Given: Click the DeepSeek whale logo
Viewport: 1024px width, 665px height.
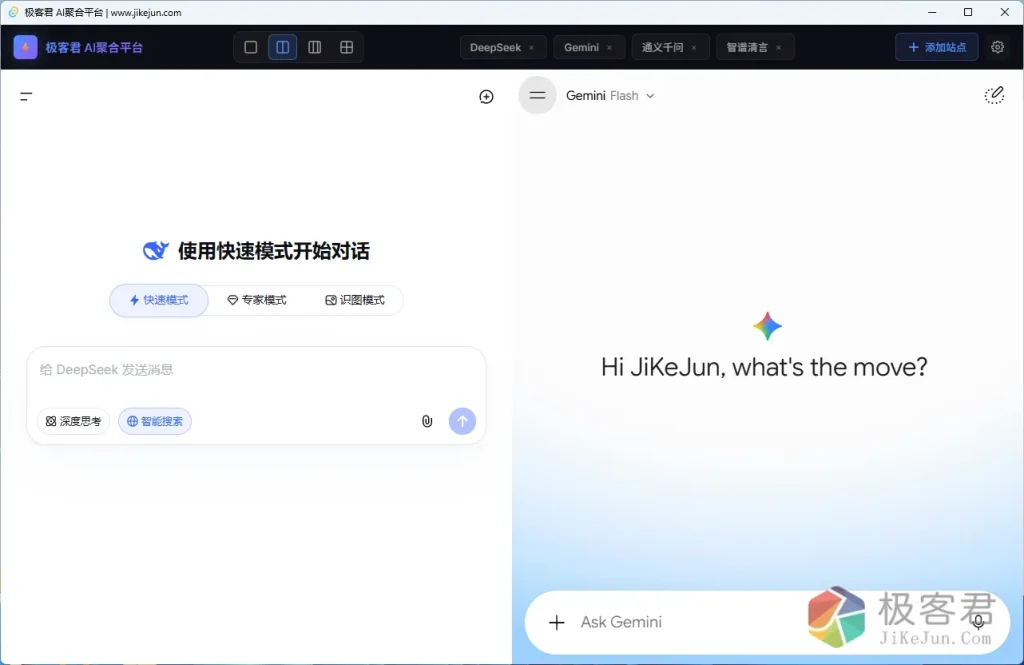Looking at the screenshot, I should pyautogui.click(x=155, y=250).
